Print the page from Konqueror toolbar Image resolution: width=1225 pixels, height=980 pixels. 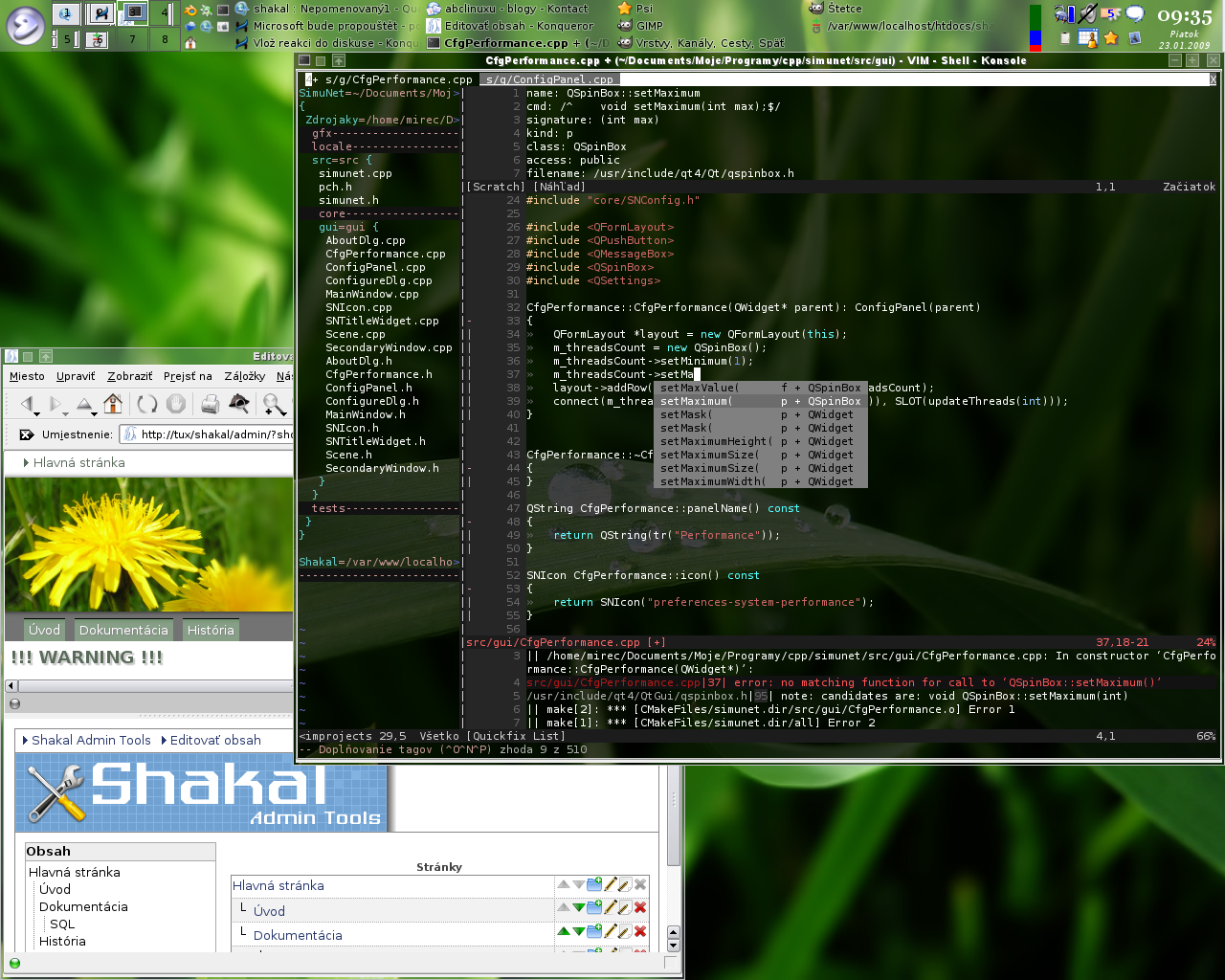point(210,404)
